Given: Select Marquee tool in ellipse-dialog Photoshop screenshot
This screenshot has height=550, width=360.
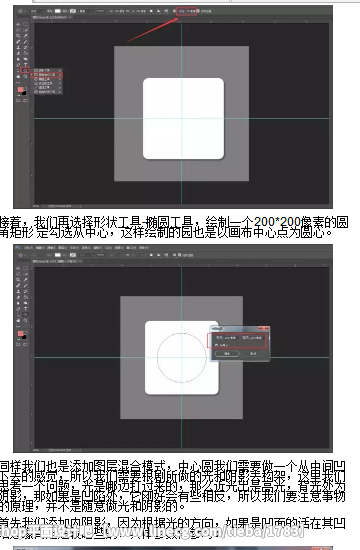Looking at the screenshot, I should click(26, 268).
